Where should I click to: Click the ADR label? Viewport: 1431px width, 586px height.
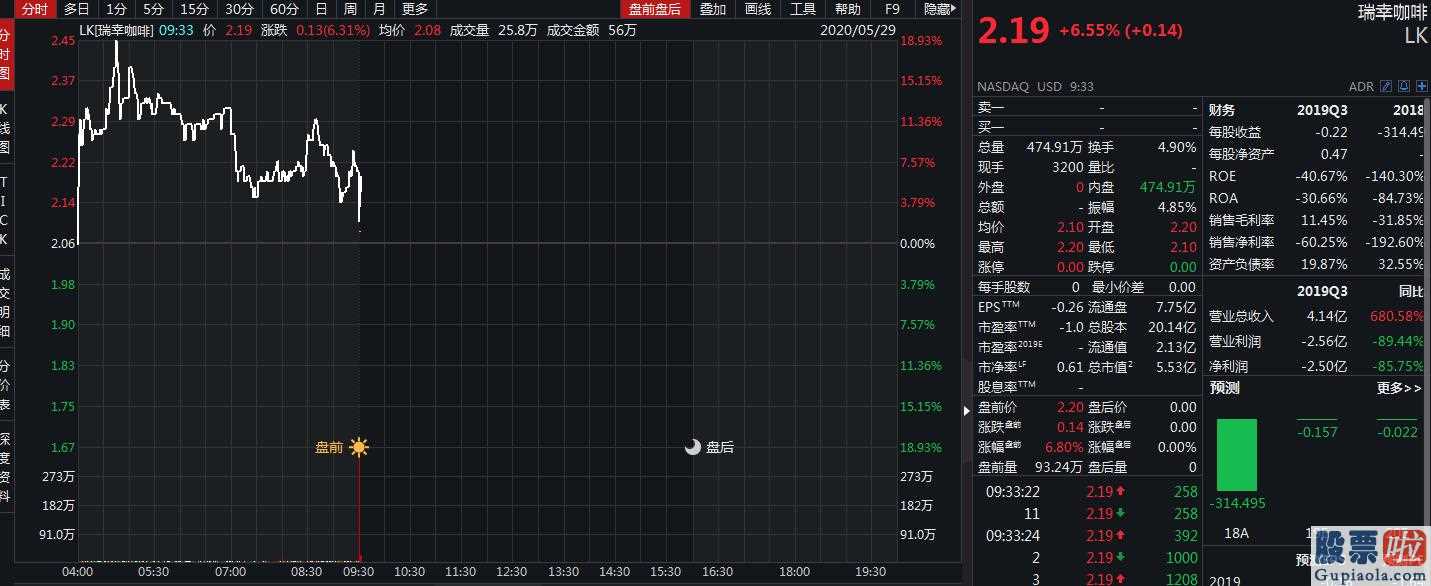tap(1361, 87)
